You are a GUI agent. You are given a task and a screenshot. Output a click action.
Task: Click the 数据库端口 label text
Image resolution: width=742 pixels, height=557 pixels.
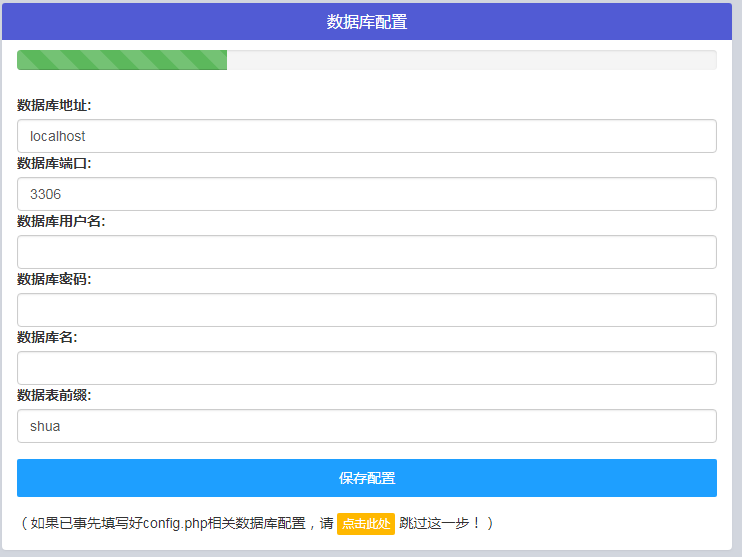pyautogui.click(x=54, y=163)
